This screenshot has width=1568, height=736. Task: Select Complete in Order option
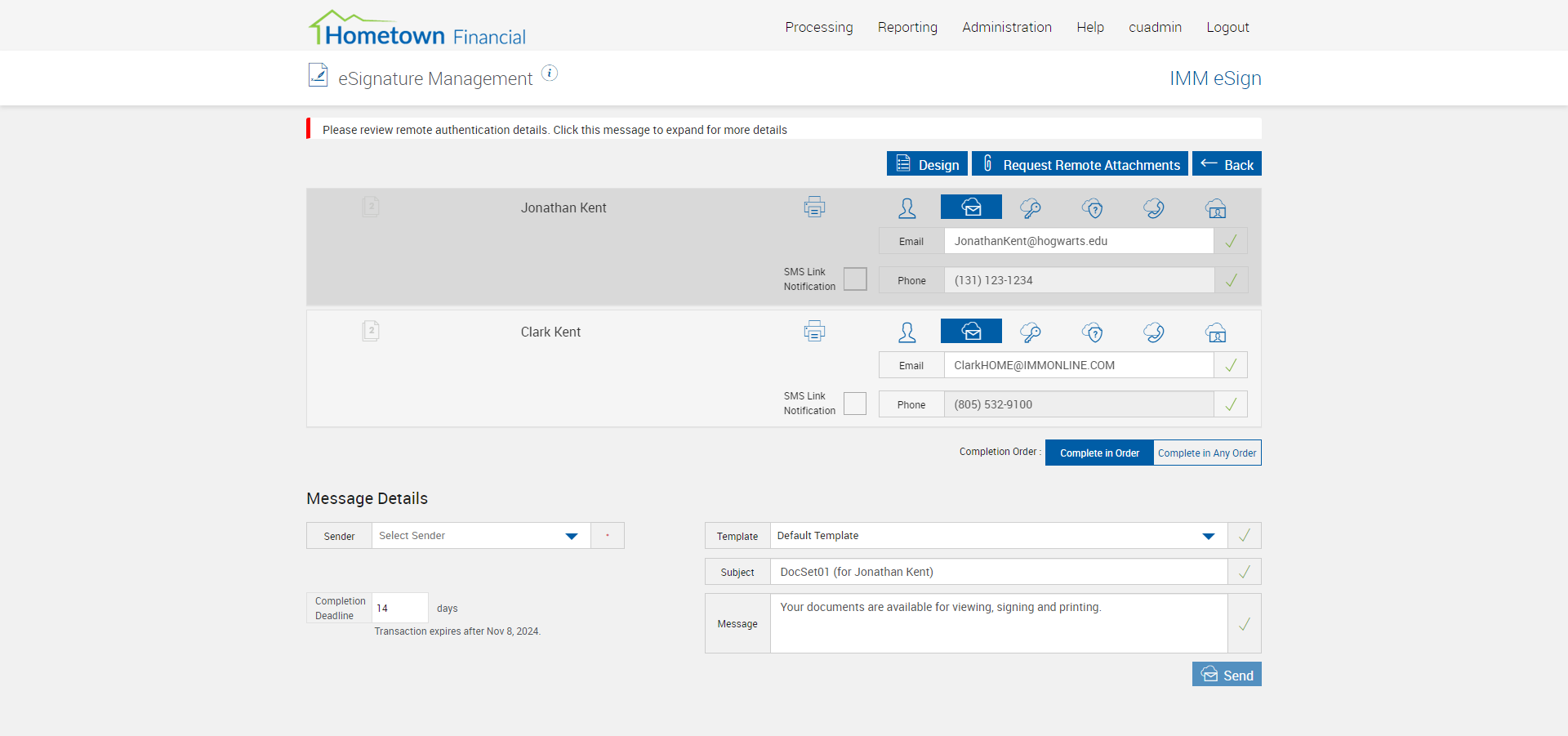(x=1099, y=453)
